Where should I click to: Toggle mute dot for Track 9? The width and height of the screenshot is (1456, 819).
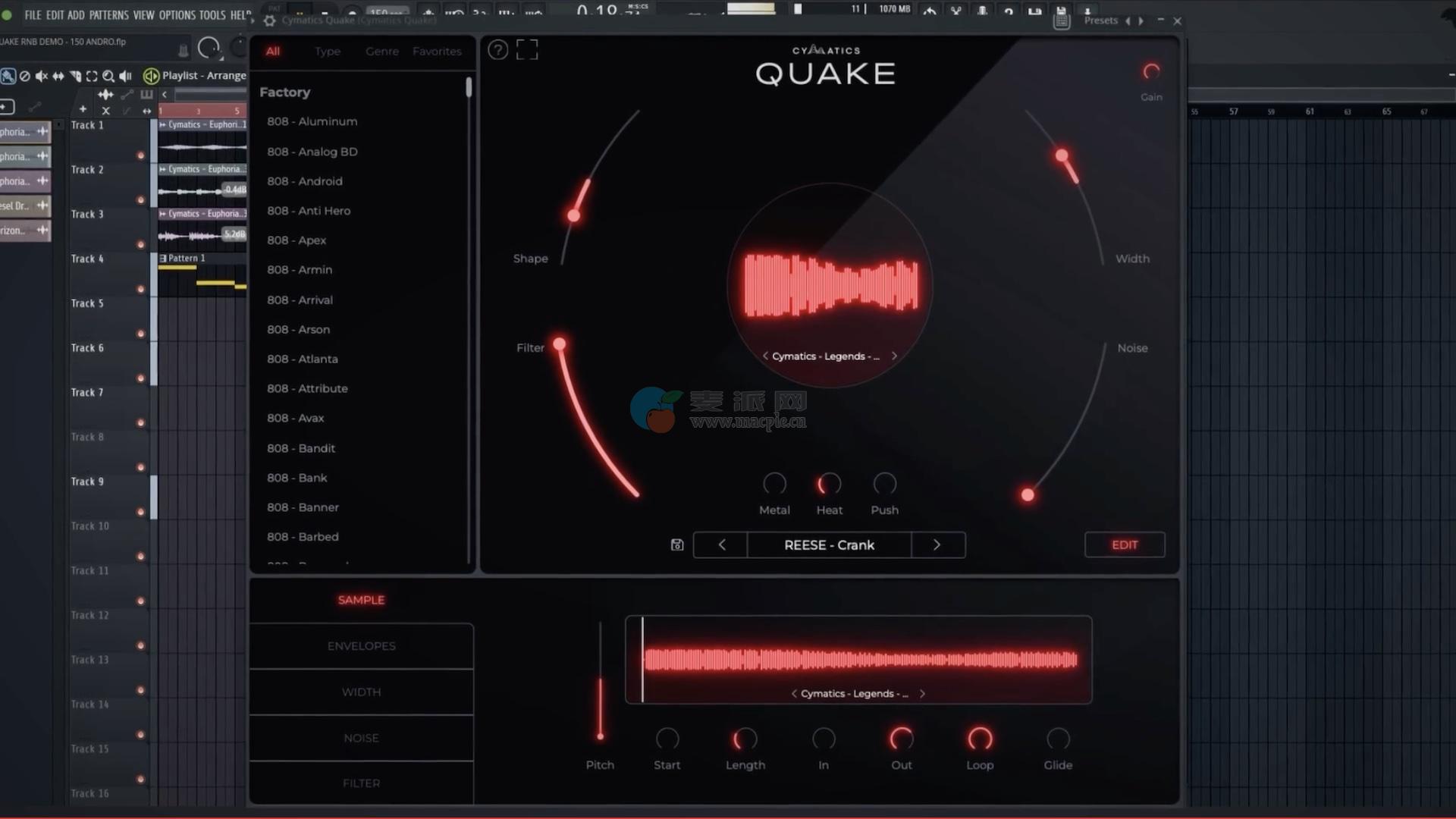coord(140,512)
